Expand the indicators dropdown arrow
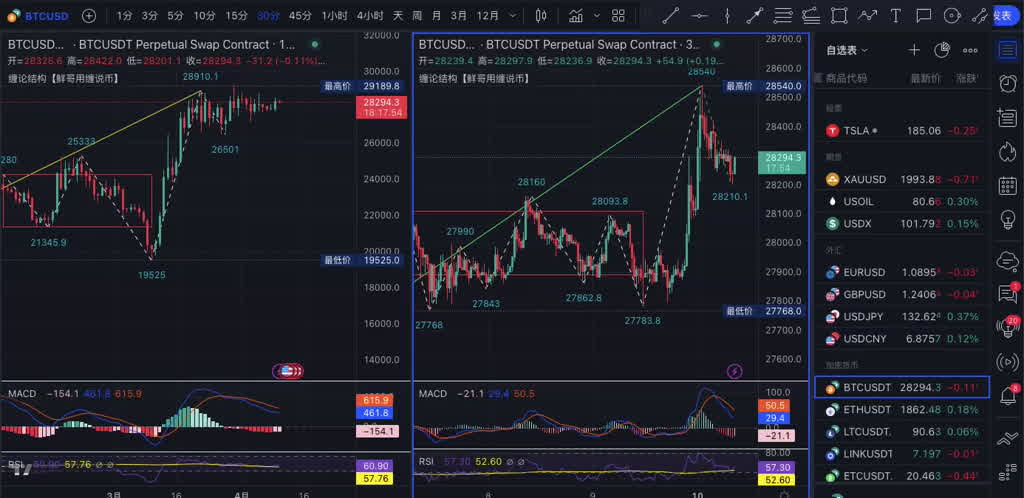The height and width of the screenshot is (498, 1024). pos(595,16)
